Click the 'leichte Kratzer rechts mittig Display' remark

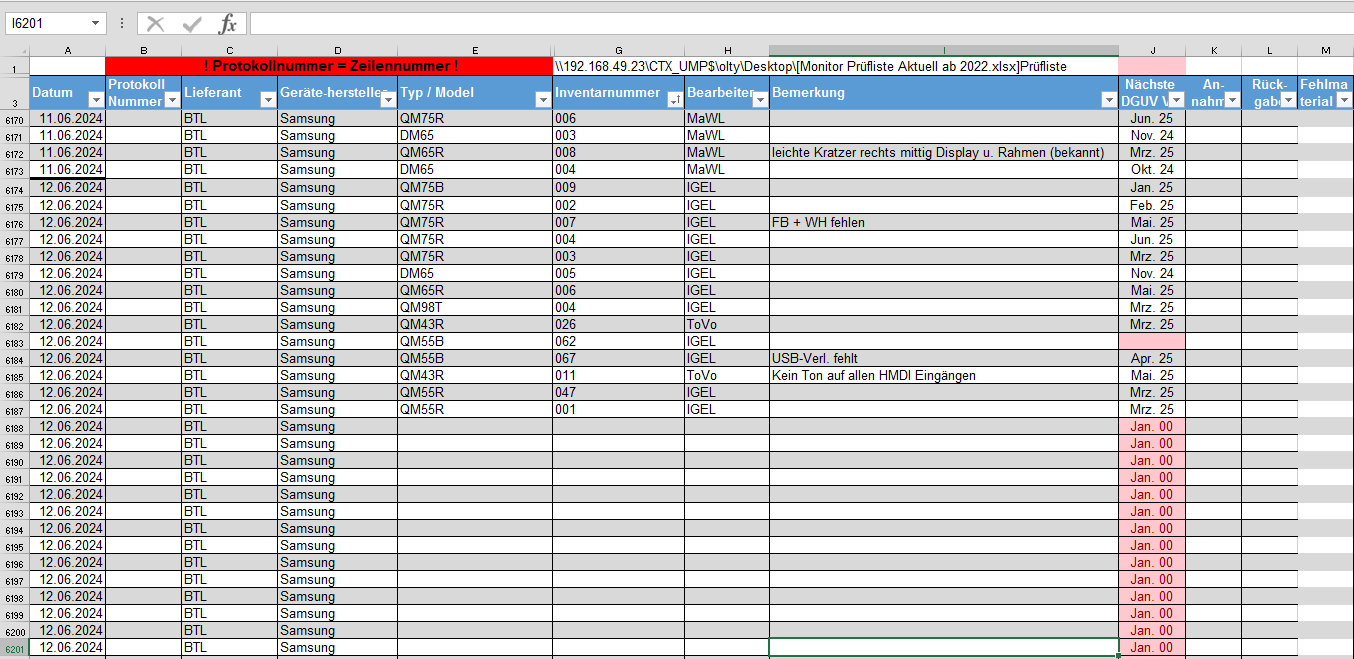coord(943,153)
